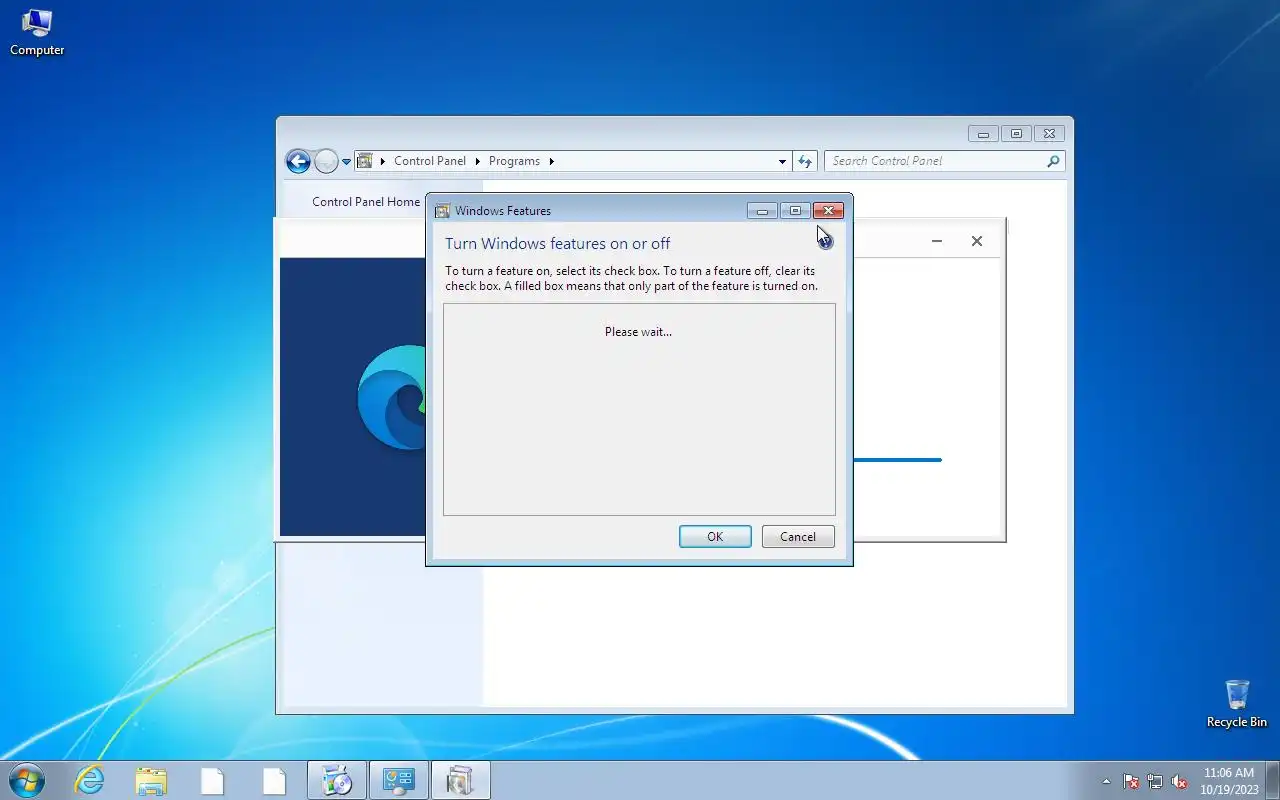
Task: Click the Control Panel address bar icon
Action: pos(365,161)
